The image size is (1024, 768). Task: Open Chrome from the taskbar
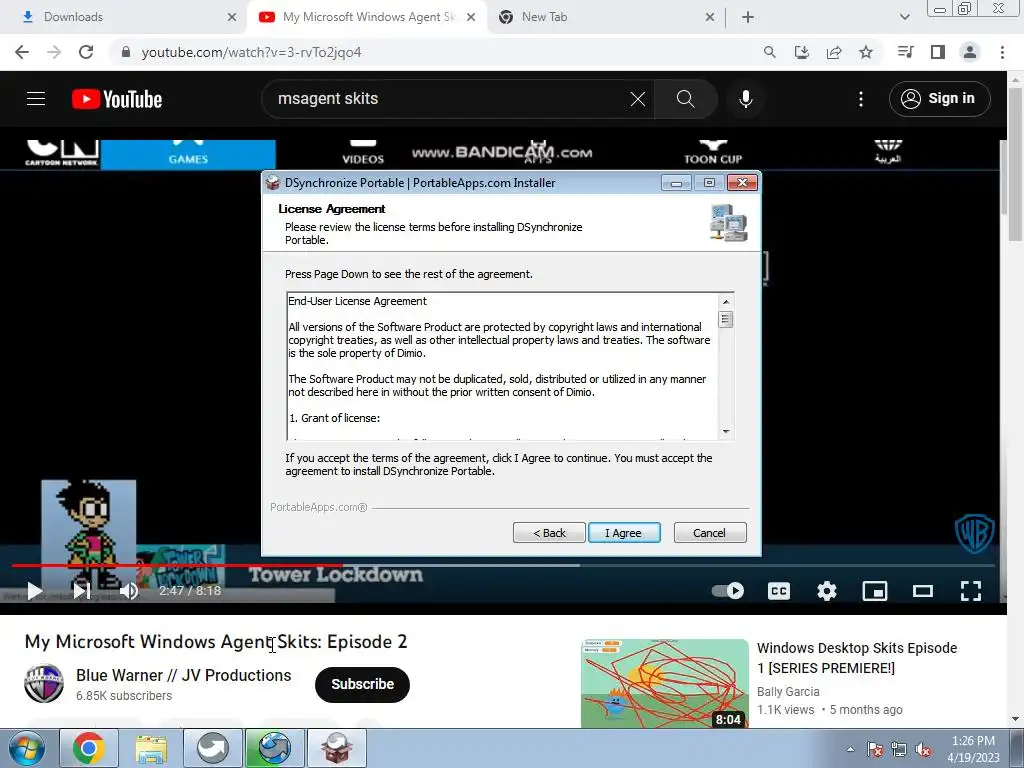tap(89, 748)
